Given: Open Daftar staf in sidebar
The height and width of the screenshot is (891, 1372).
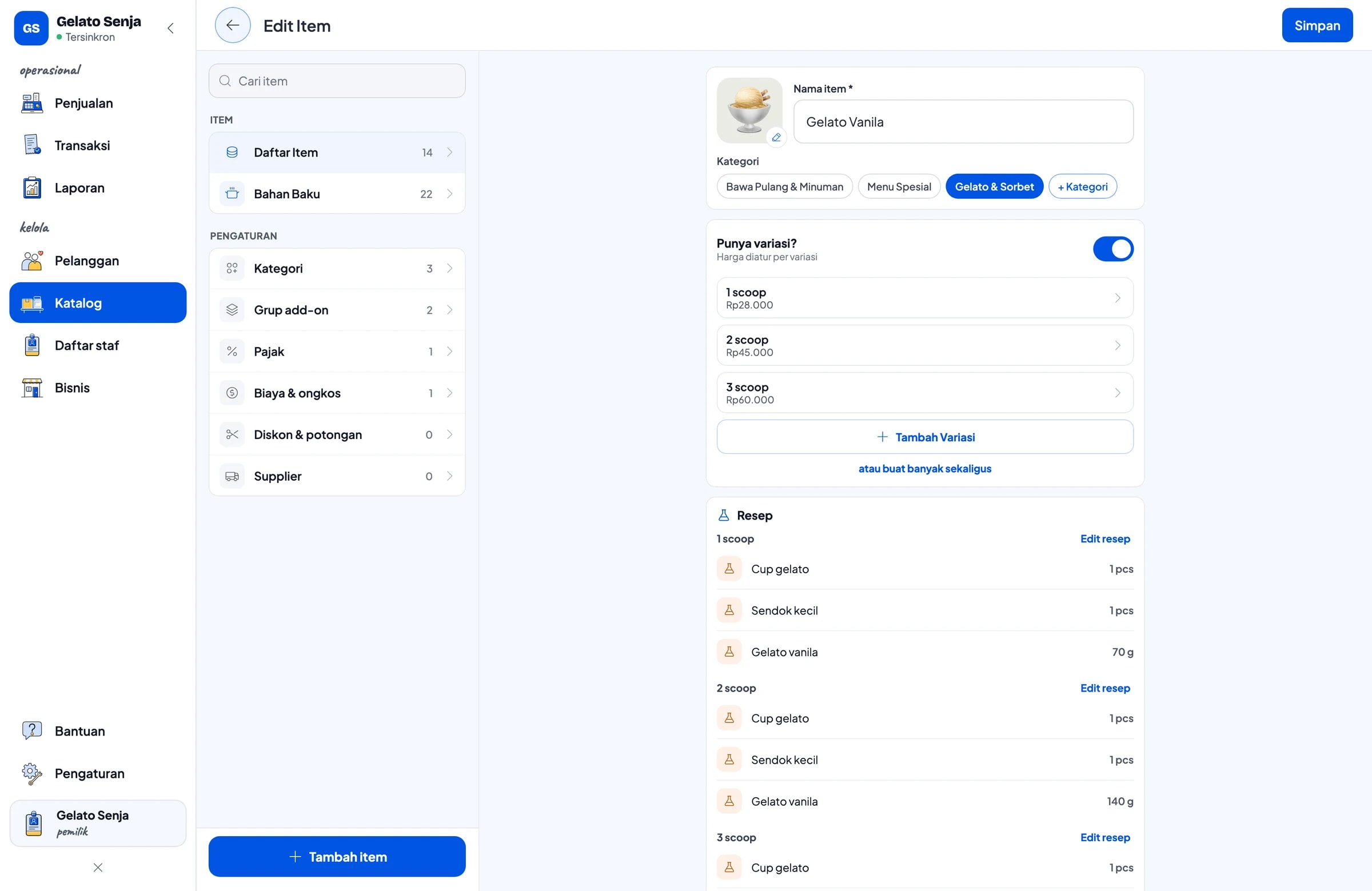Looking at the screenshot, I should (98, 345).
